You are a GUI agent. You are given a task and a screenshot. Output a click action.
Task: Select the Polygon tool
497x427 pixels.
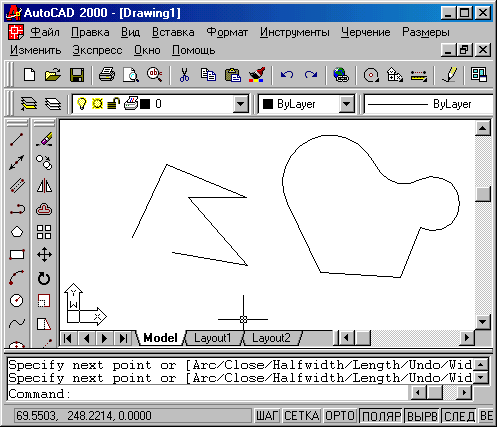(x=17, y=232)
